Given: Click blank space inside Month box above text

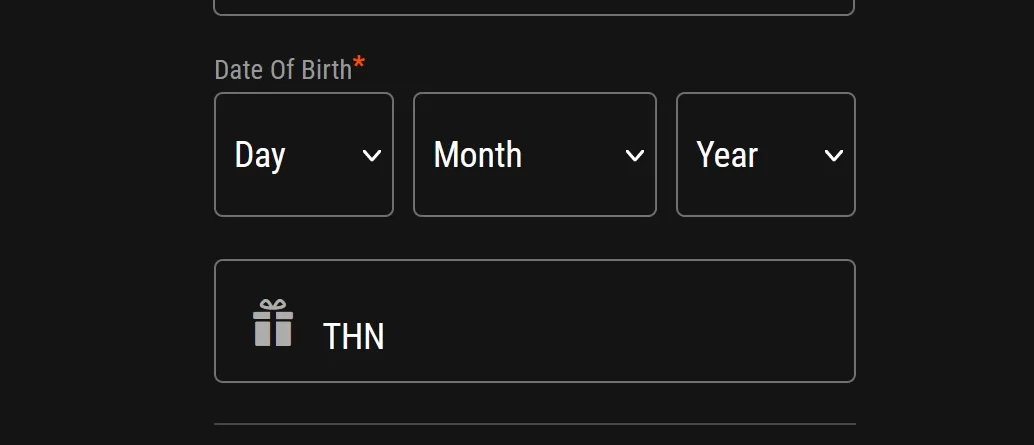Looking at the screenshot, I should tap(535, 115).
